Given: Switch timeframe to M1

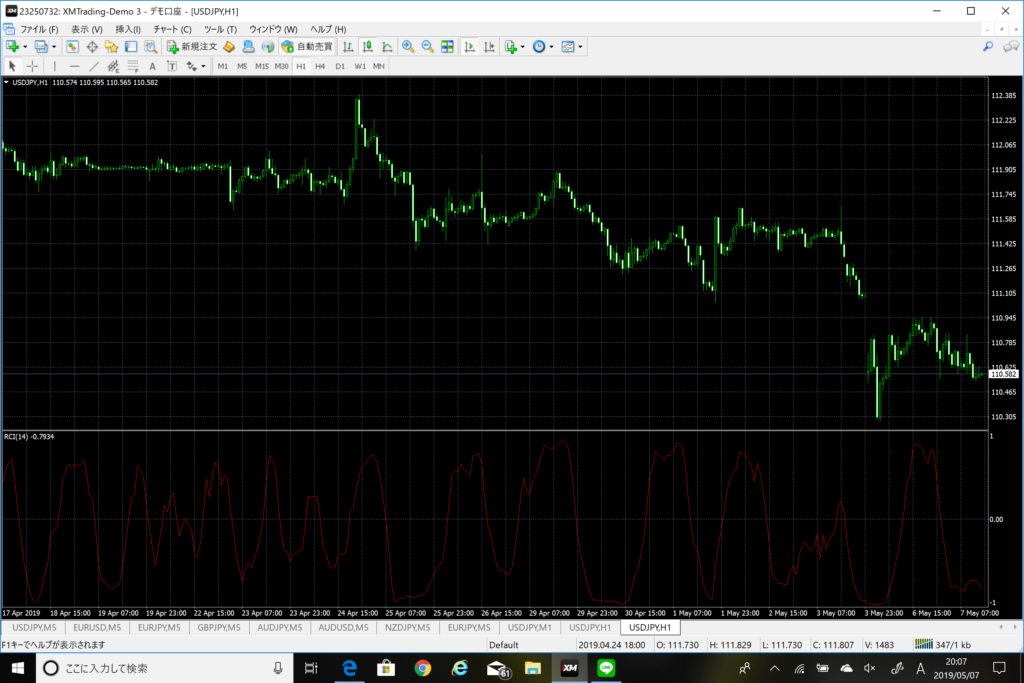Looking at the screenshot, I should 223,66.
